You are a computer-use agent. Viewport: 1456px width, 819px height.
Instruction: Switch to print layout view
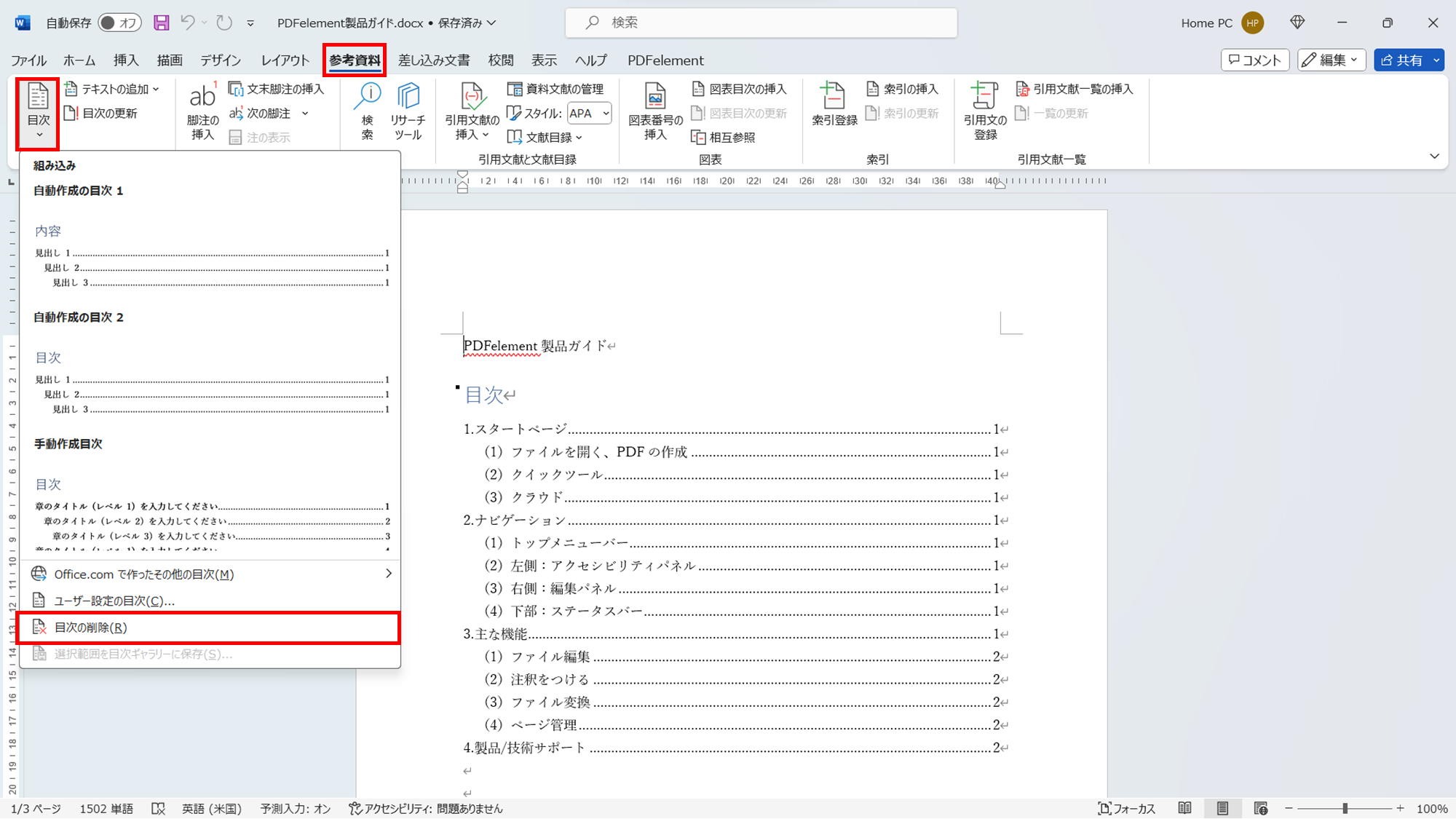(1222, 808)
